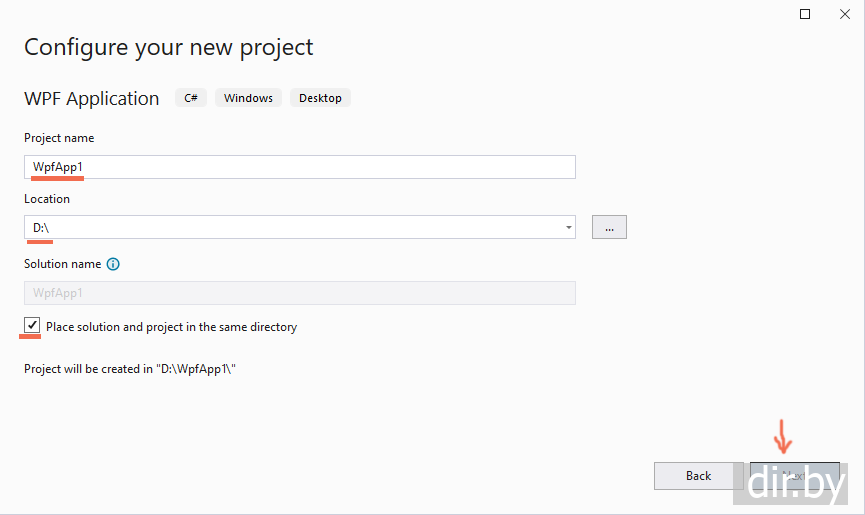
Task: Close the Configure your new project dialog
Action: (843, 14)
